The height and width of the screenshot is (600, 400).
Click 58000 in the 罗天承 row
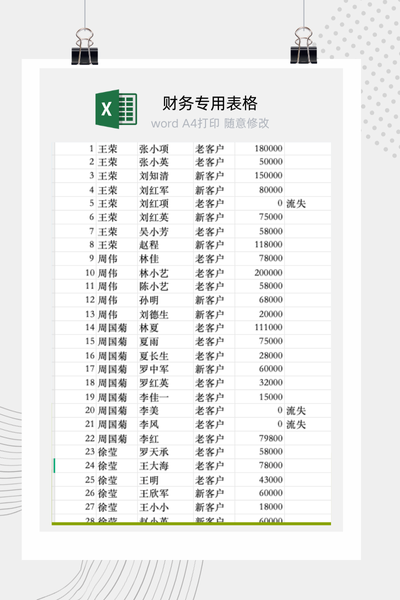click(x=271, y=451)
